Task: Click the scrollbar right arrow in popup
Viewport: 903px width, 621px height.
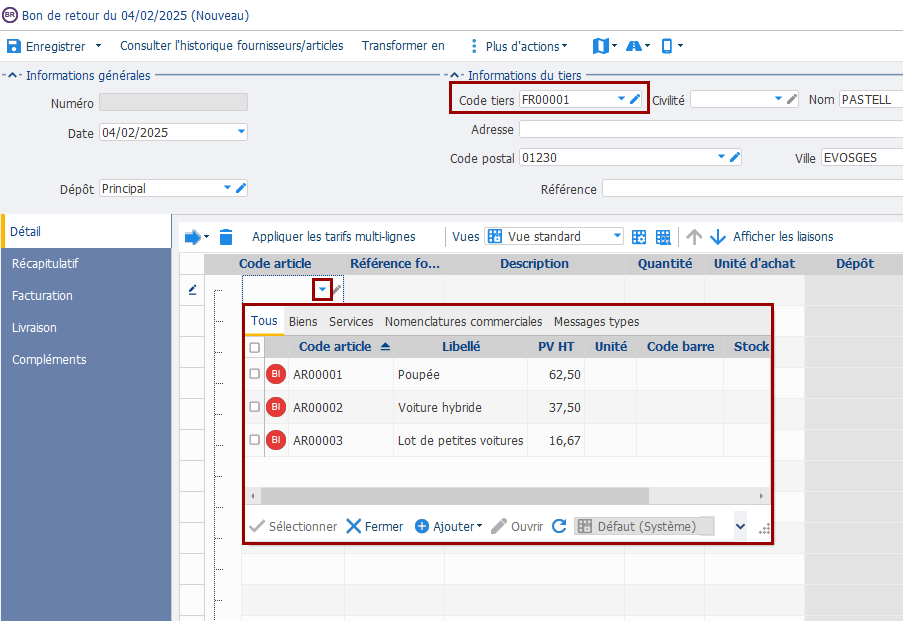Action: click(761, 495)
